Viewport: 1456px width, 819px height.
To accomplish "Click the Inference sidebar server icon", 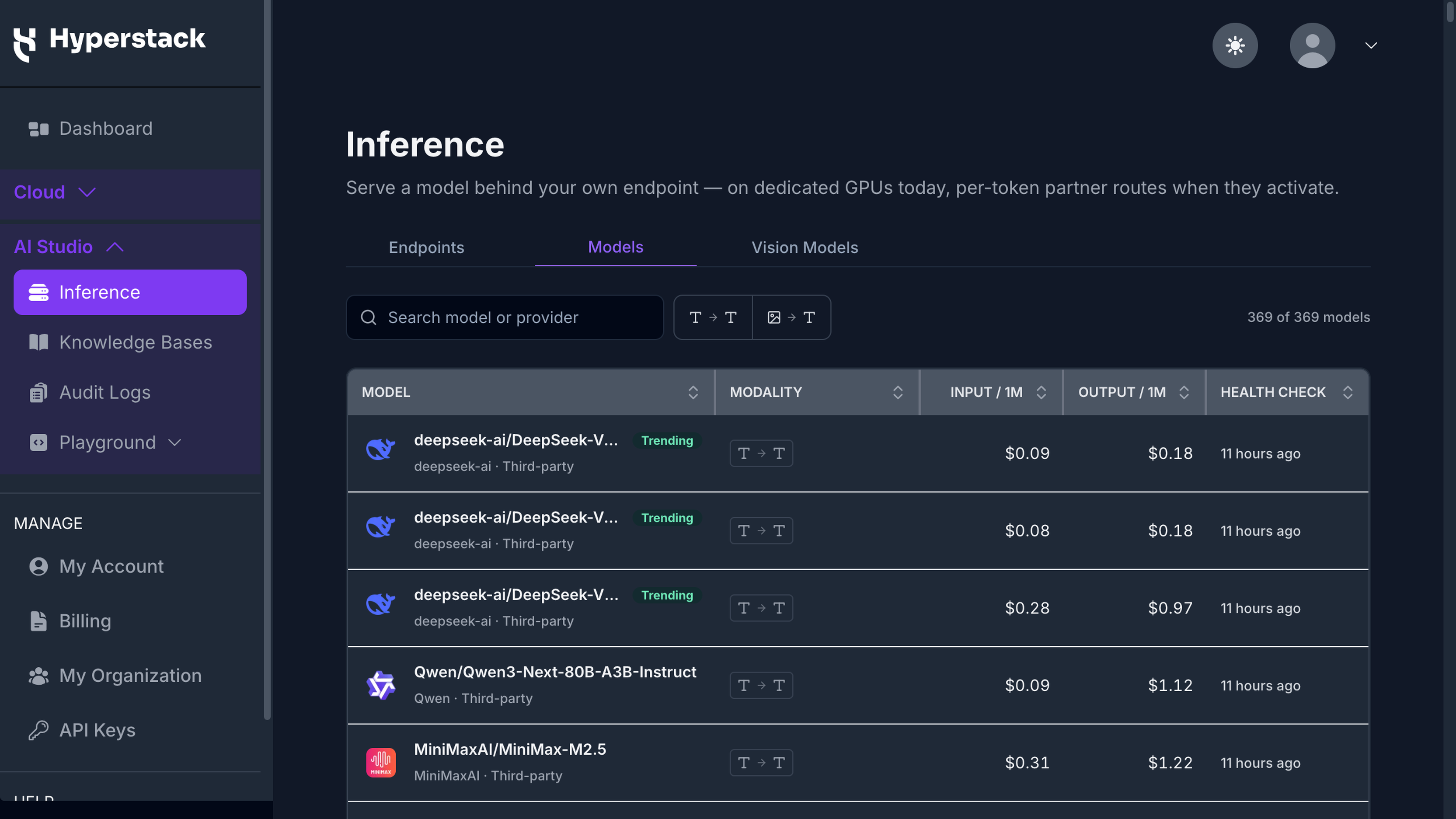I will (38, 292).
